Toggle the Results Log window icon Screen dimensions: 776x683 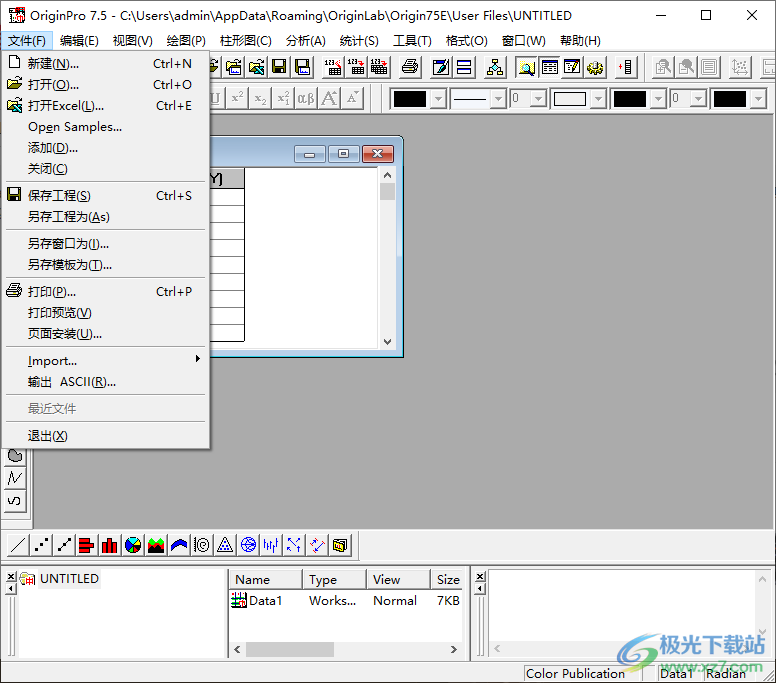pos(549,67)
